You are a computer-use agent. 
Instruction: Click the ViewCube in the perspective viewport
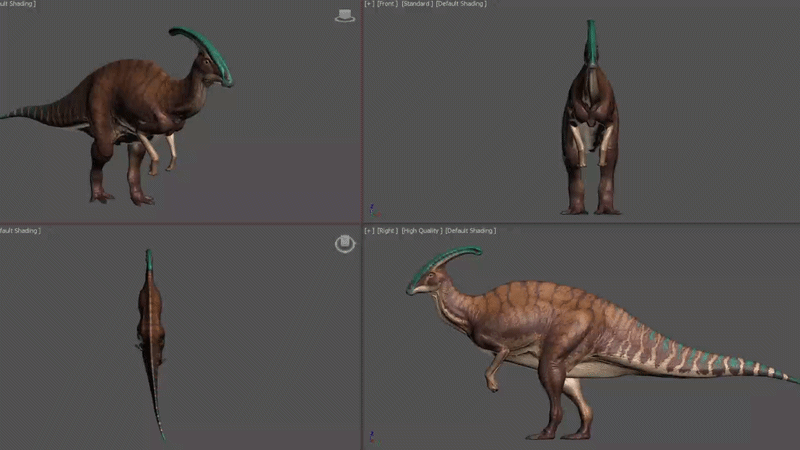coord(345,16)
